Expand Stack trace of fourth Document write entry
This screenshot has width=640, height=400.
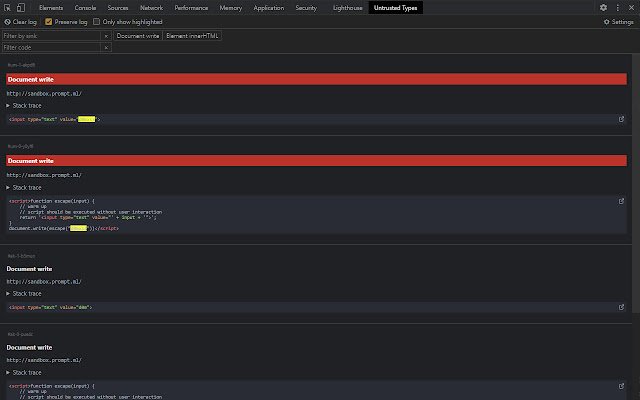pos(24,373)
